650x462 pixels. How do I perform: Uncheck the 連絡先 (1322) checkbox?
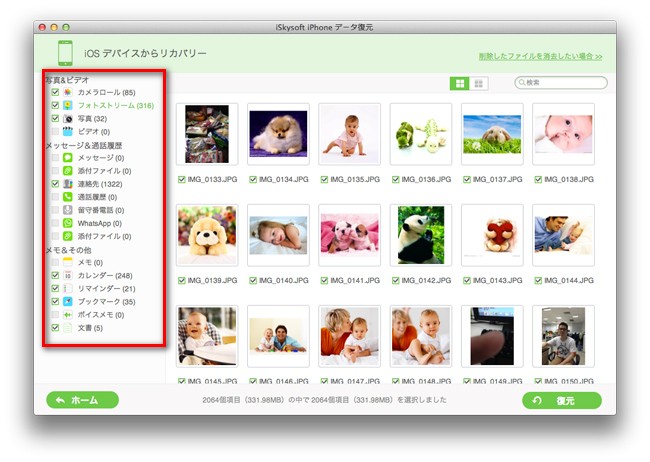[55, 184]
